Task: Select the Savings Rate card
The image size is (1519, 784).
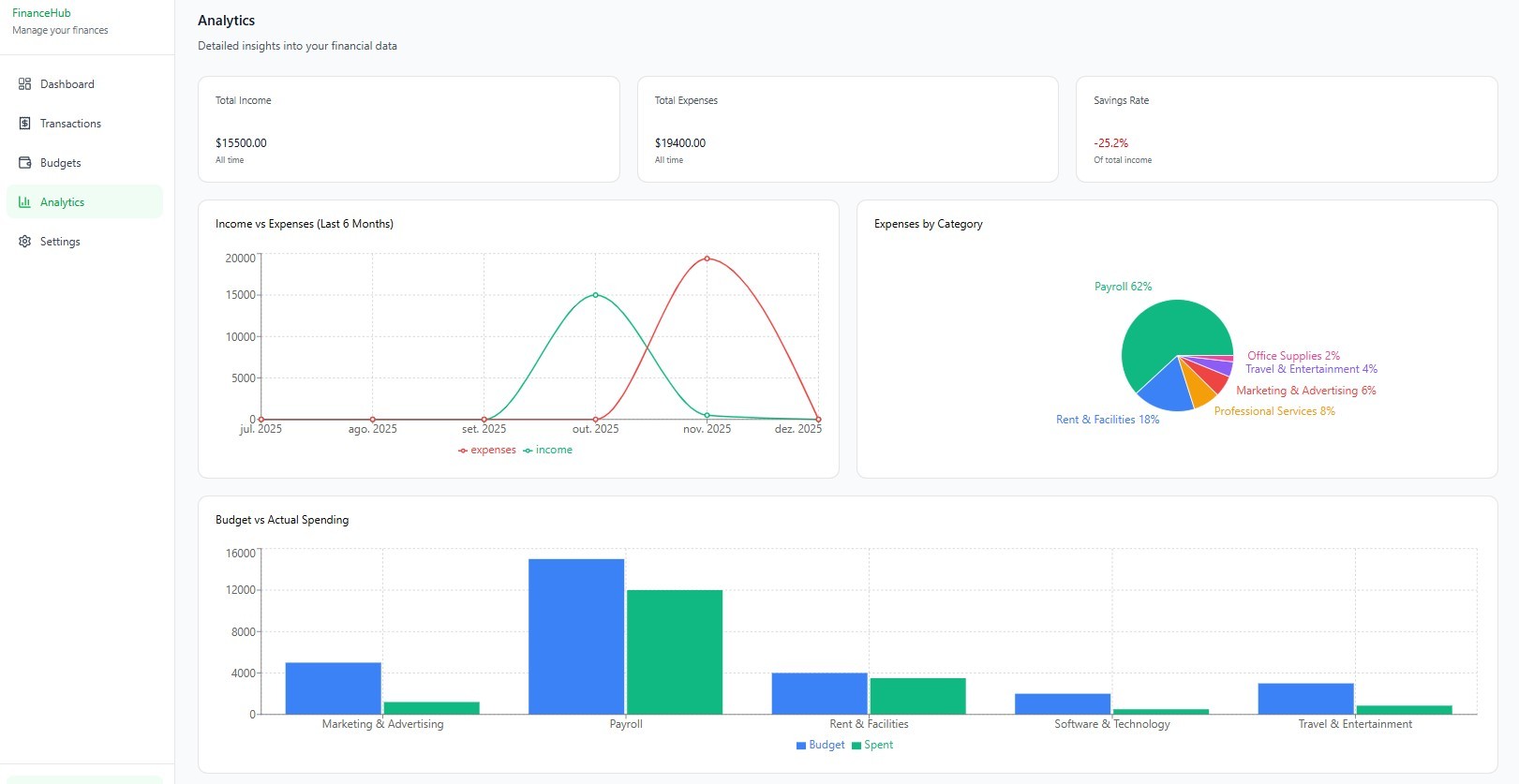Action: tap(1287, 129)
